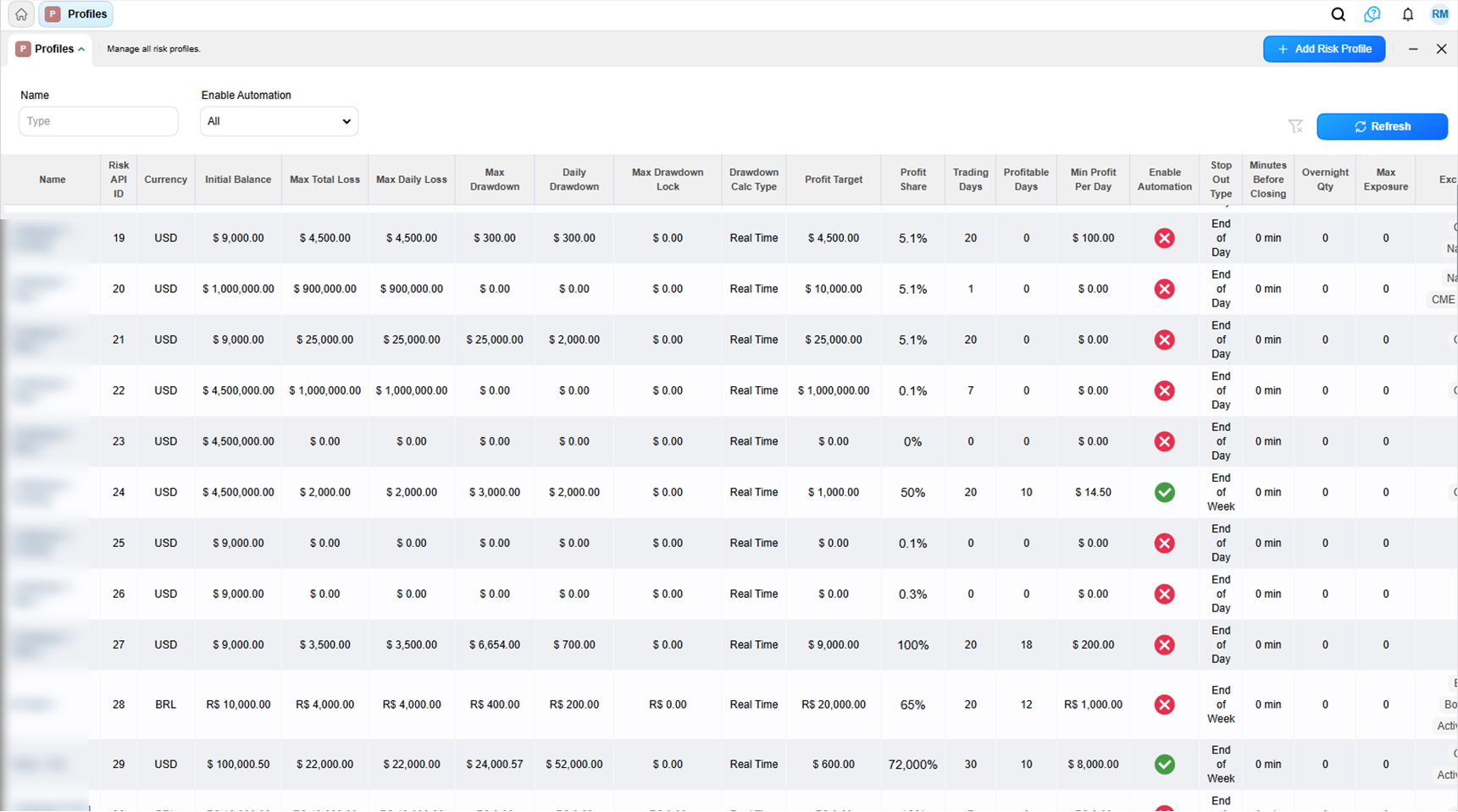Collapse the Profiles panel chevron

[x=81, y=49]
